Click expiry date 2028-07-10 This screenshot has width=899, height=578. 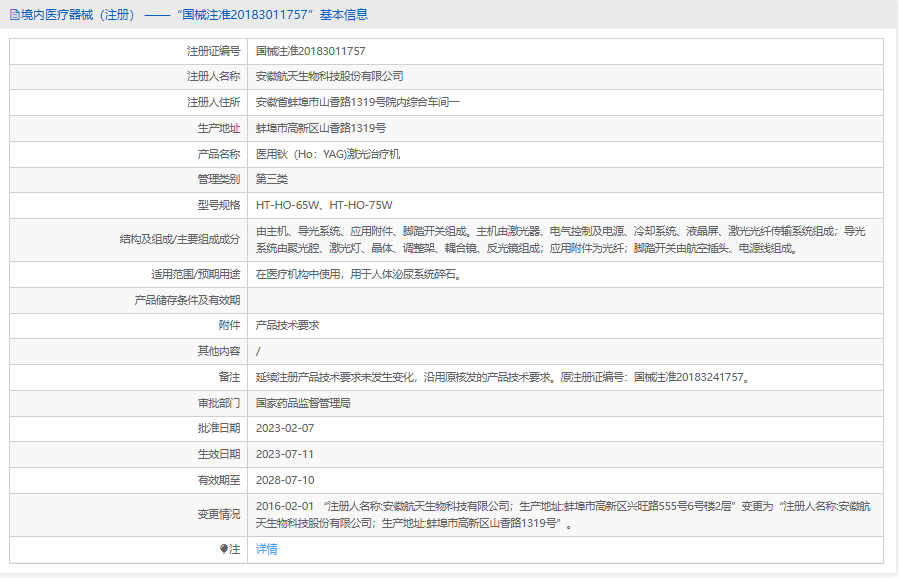pyautogui.click(x=285, y=480)
